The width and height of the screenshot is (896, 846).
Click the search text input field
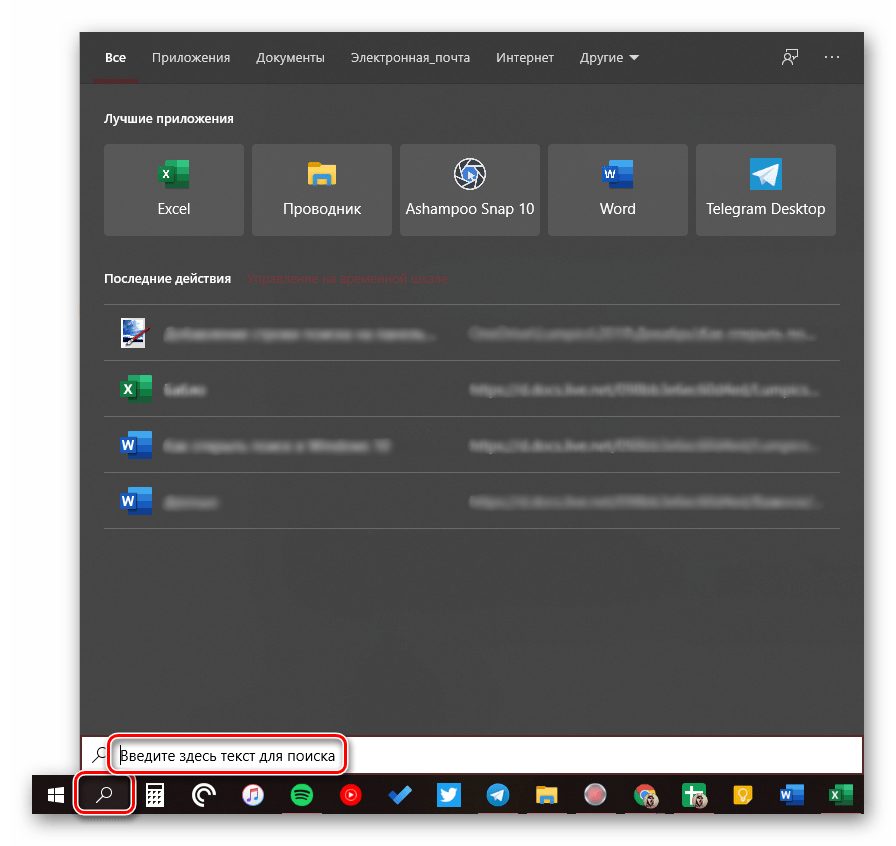472,755
